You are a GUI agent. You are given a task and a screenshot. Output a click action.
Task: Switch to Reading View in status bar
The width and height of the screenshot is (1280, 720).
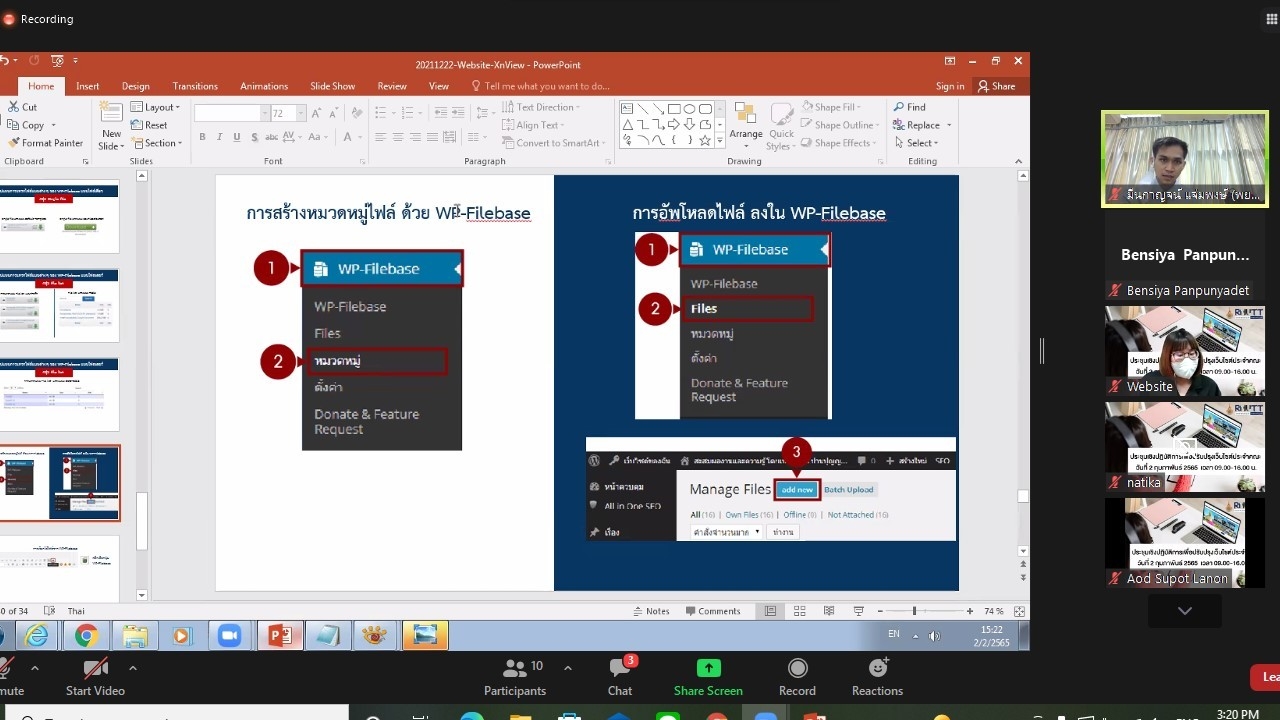point(828,611)
